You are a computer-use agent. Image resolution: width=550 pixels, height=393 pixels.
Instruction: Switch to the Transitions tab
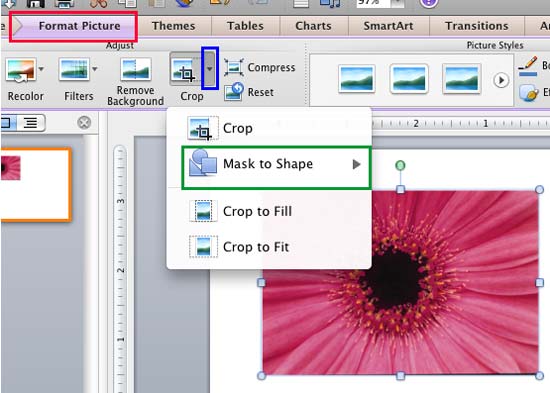pos(477,26)
